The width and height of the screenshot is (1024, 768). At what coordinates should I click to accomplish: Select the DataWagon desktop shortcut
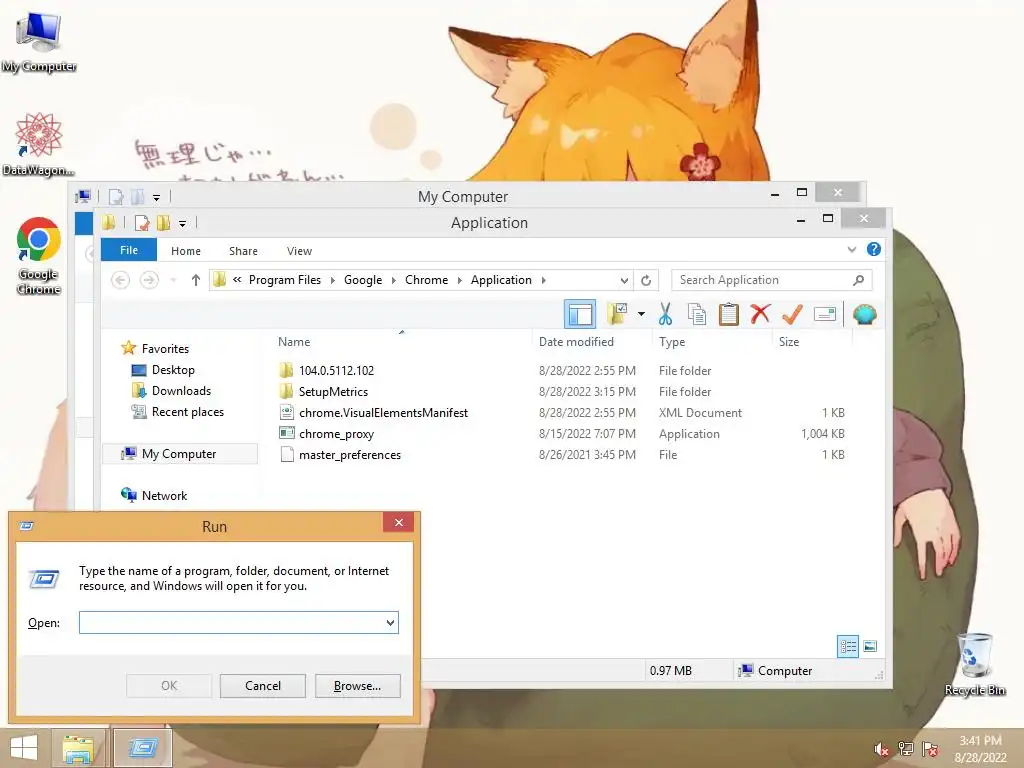click(39, 144)
